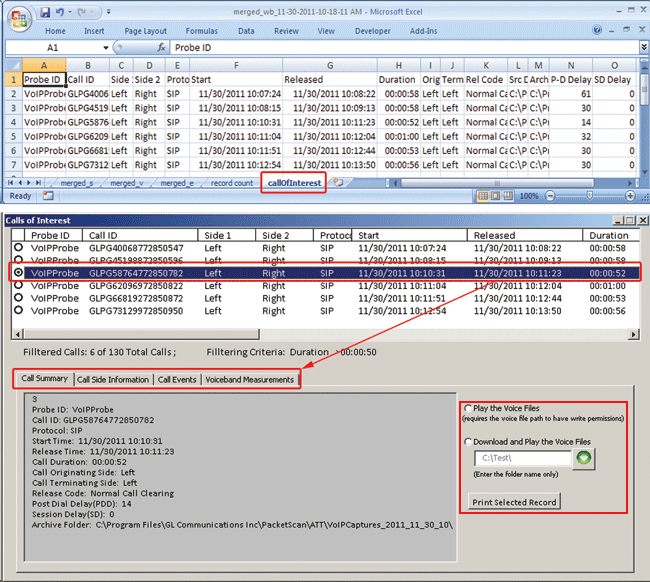Open the Voiceband Measurements tab

click(x=250, y=380)
